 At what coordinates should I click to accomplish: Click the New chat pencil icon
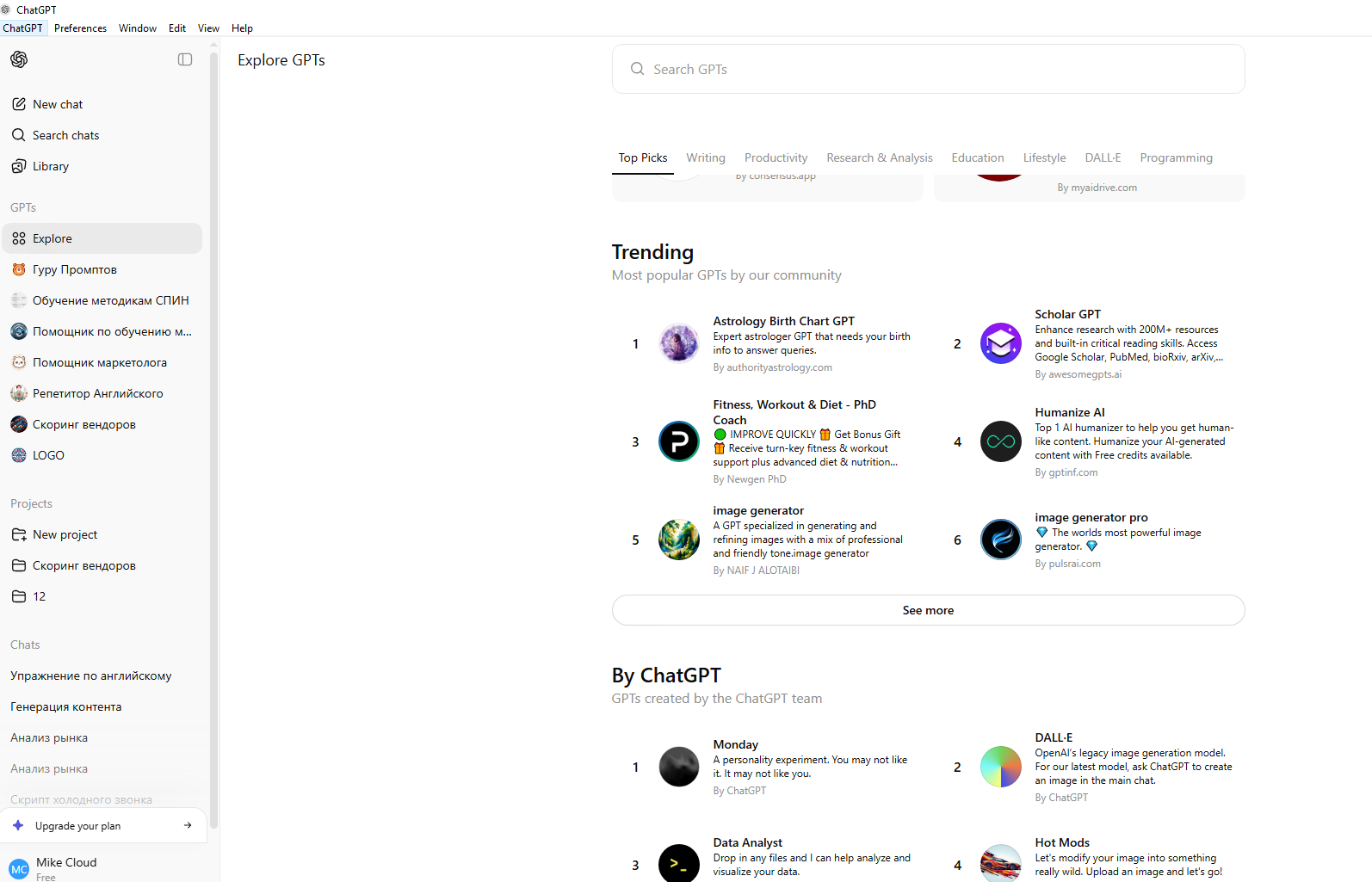coord(19,104)
